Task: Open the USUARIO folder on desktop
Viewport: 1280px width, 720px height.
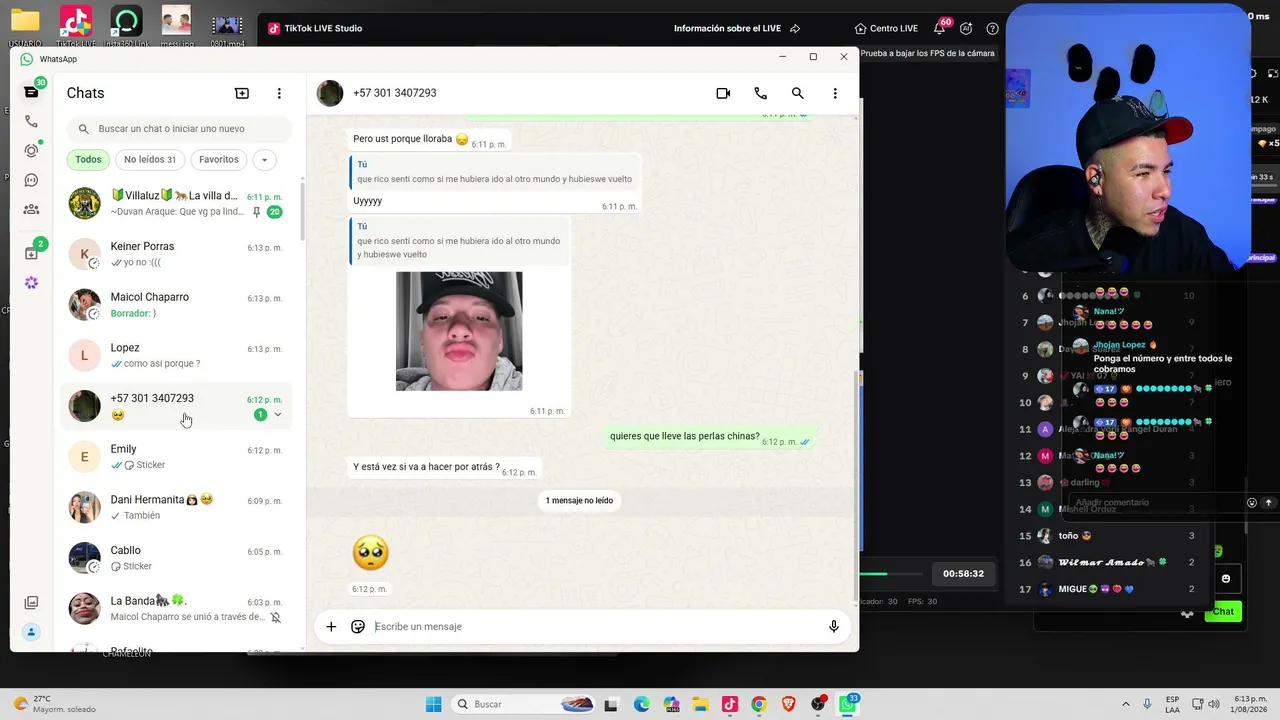Action: pos(25,26)
